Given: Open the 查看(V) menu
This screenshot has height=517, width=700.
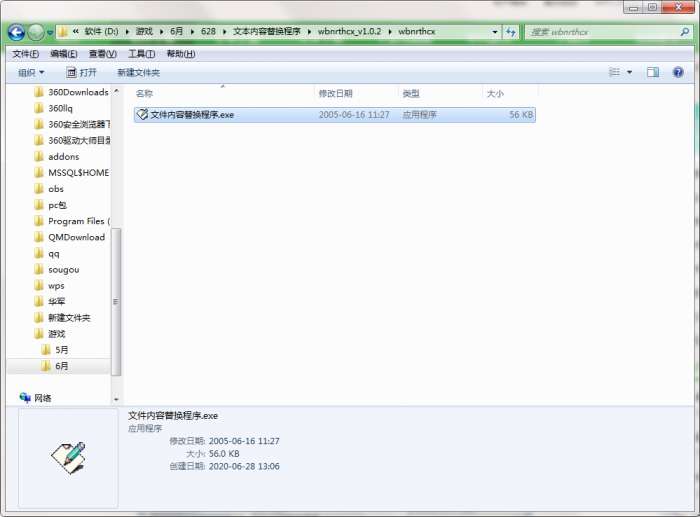Looking at the screenshot, I should (103, 54).
